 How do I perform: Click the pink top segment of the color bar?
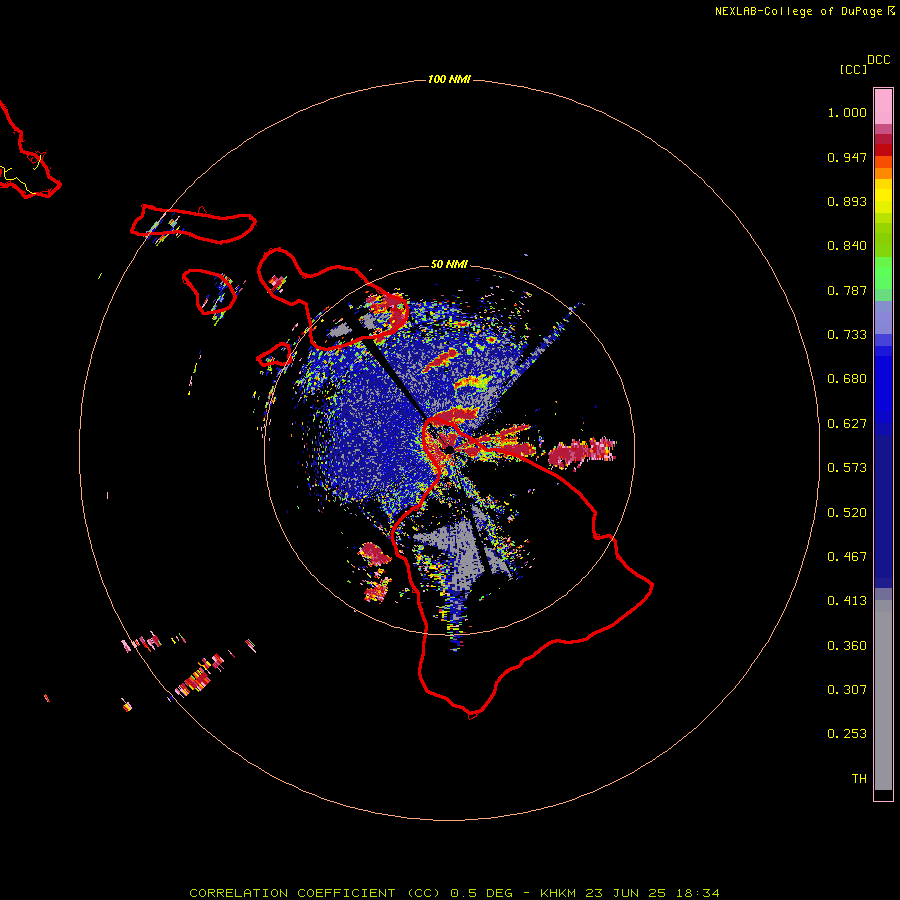click(x=883, y=107)
